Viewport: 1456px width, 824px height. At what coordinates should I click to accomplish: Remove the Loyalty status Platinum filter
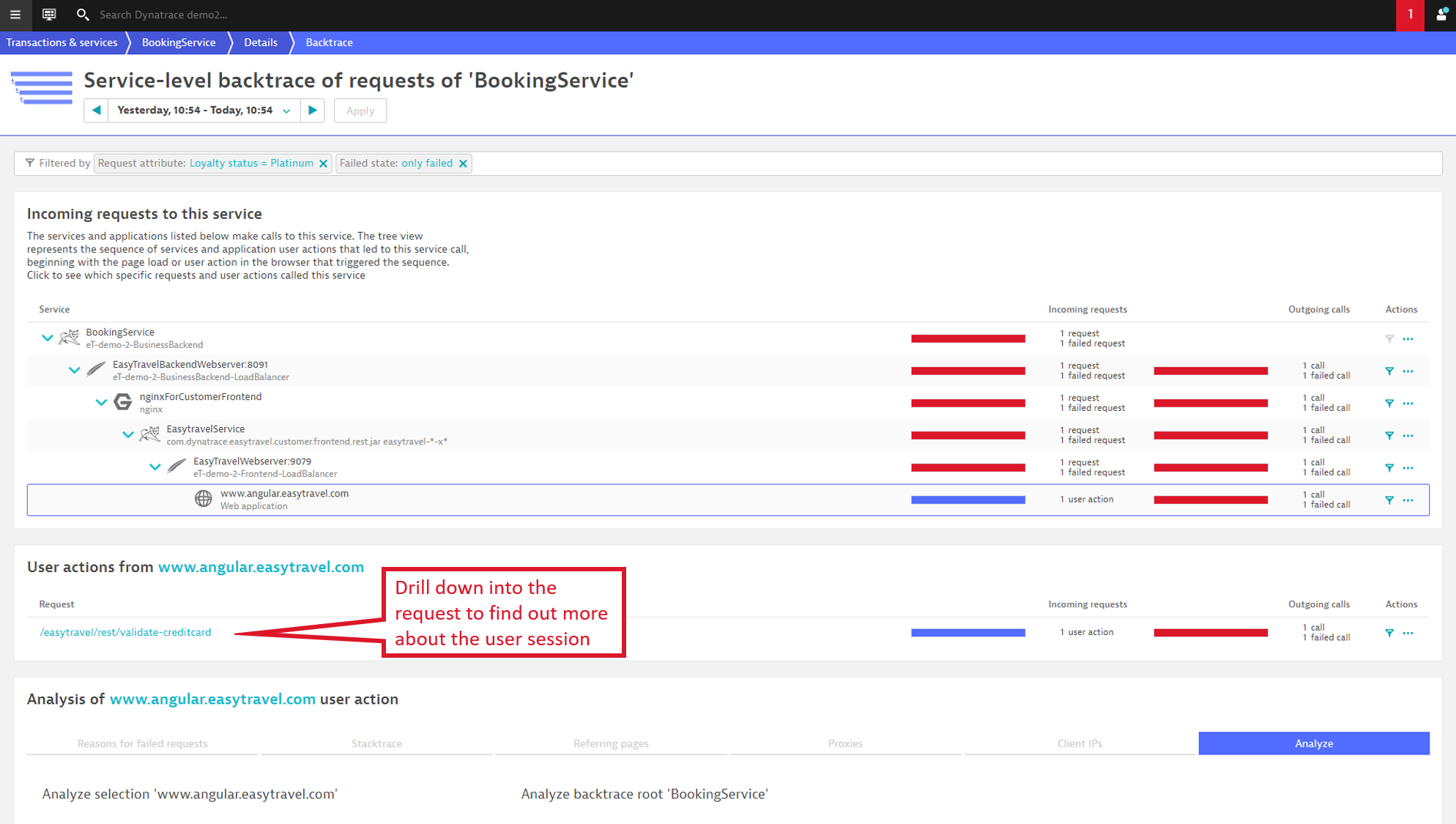[x=323, y=163]
